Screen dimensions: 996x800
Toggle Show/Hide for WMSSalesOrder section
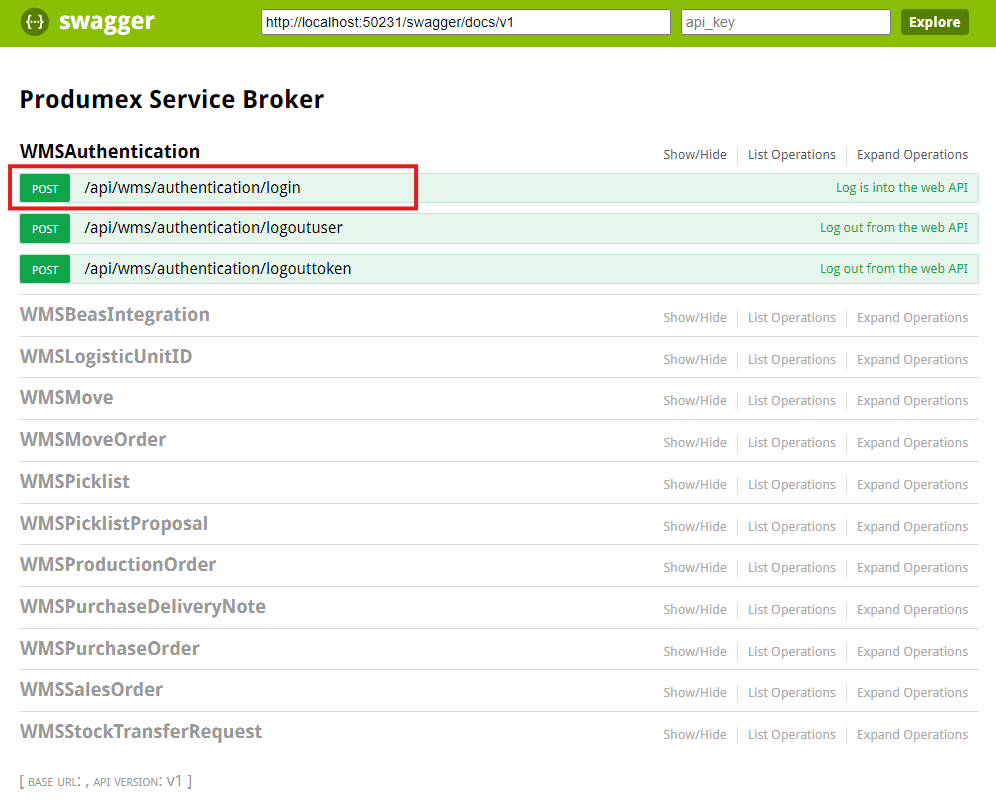[695, 693]
